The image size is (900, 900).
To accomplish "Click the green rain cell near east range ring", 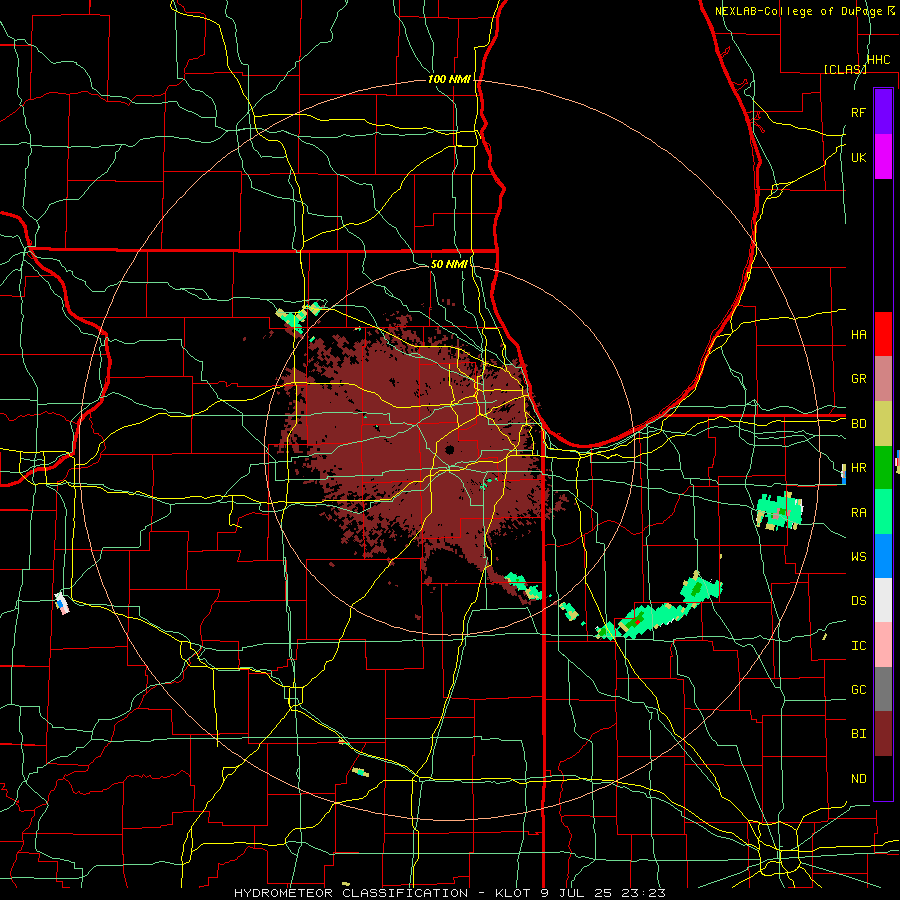I will pos(779,511).
